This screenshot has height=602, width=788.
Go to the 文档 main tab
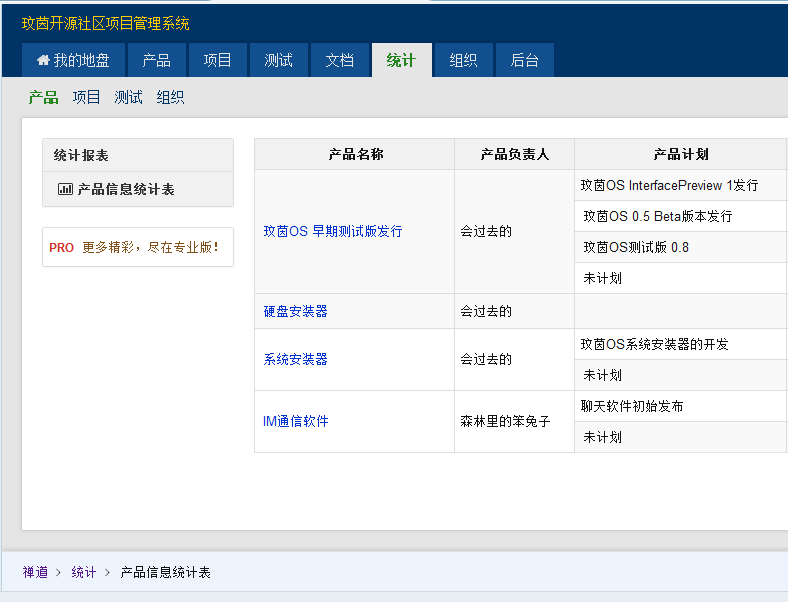[339, 60]
